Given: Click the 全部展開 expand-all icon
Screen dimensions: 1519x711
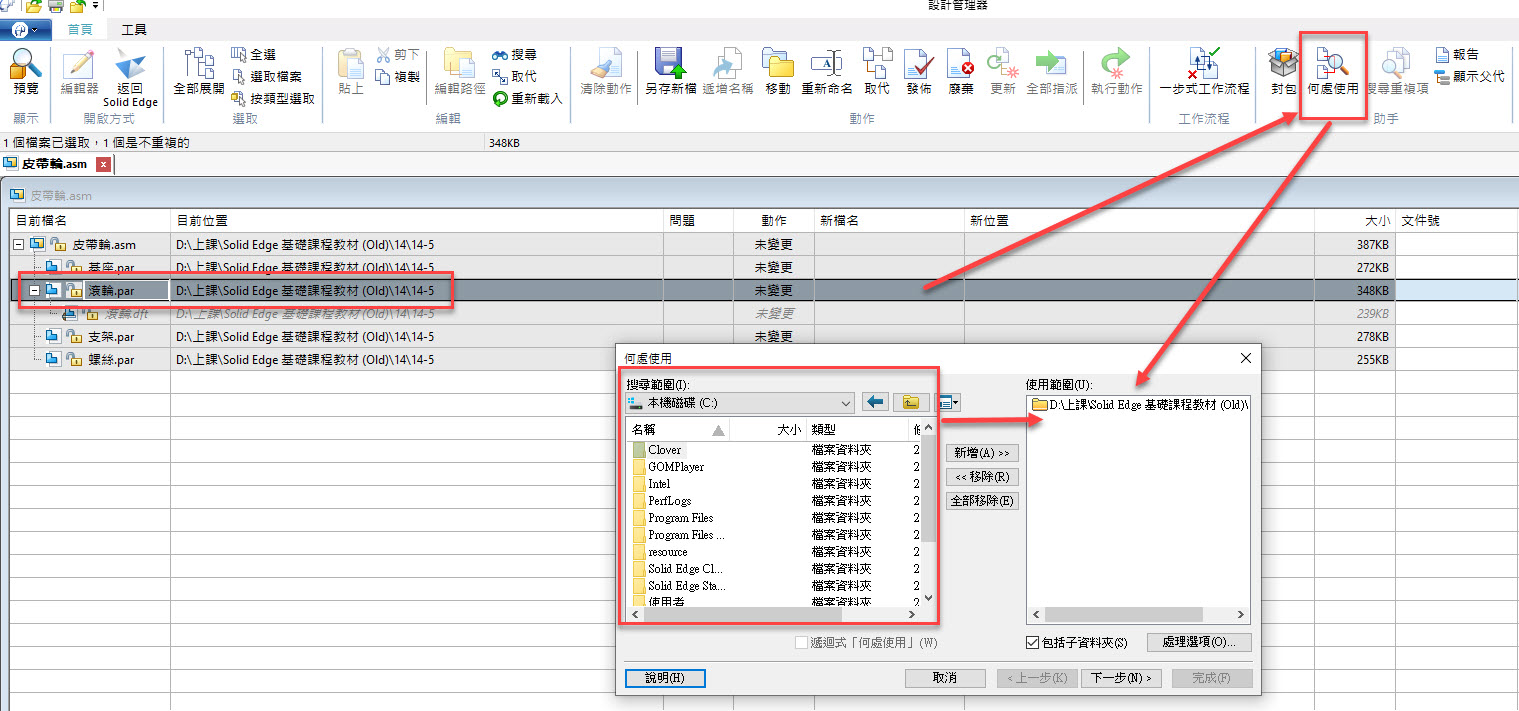Looking at the screenshot, I should (x=199, y=64).
